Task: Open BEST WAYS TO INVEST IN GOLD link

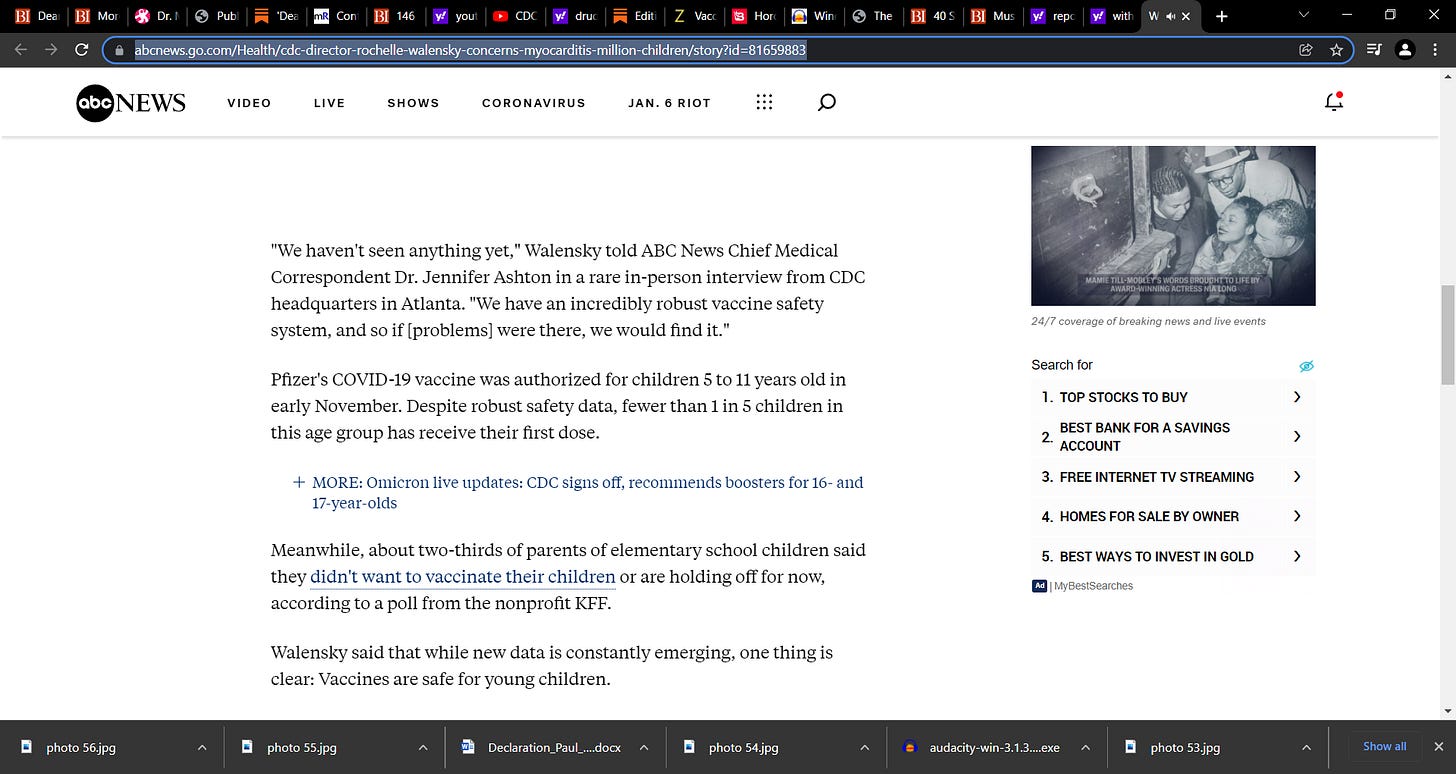Action: (1172, 556)
